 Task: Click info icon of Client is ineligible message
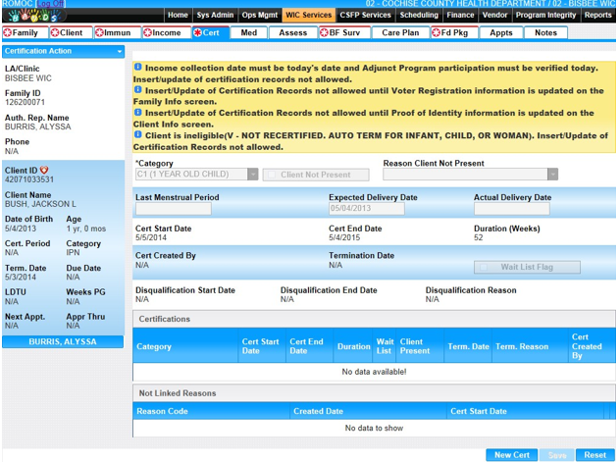pos(138,135)
